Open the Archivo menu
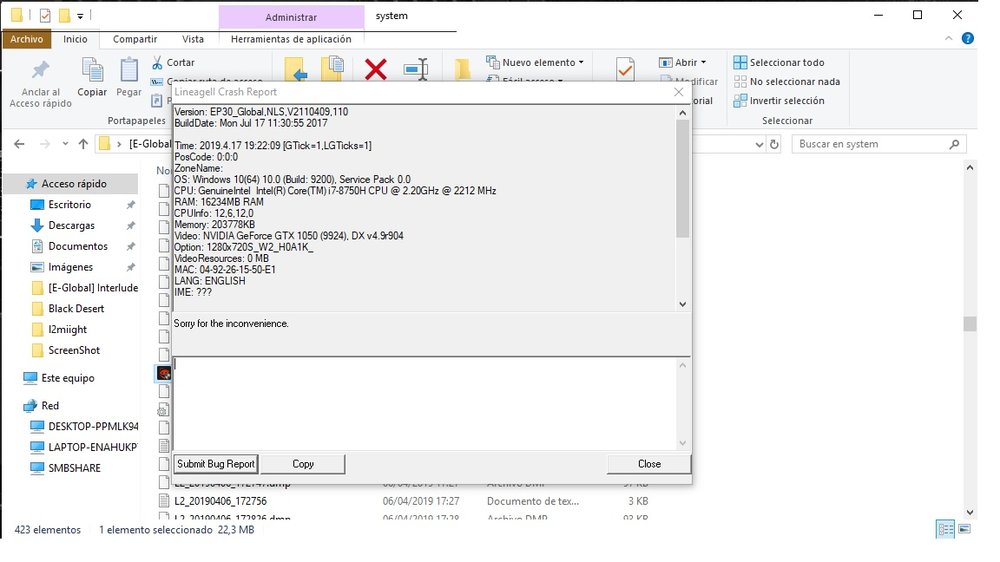Image resolution: width=1000 pixels, height=562 pixels. tap(27, 39)
